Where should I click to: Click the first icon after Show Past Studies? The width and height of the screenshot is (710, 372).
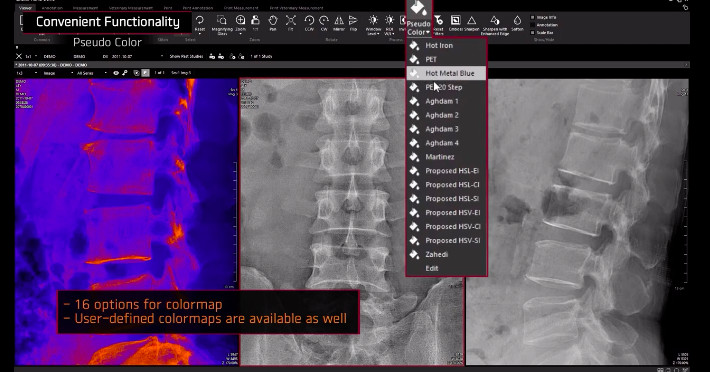(x=212, y=57)
